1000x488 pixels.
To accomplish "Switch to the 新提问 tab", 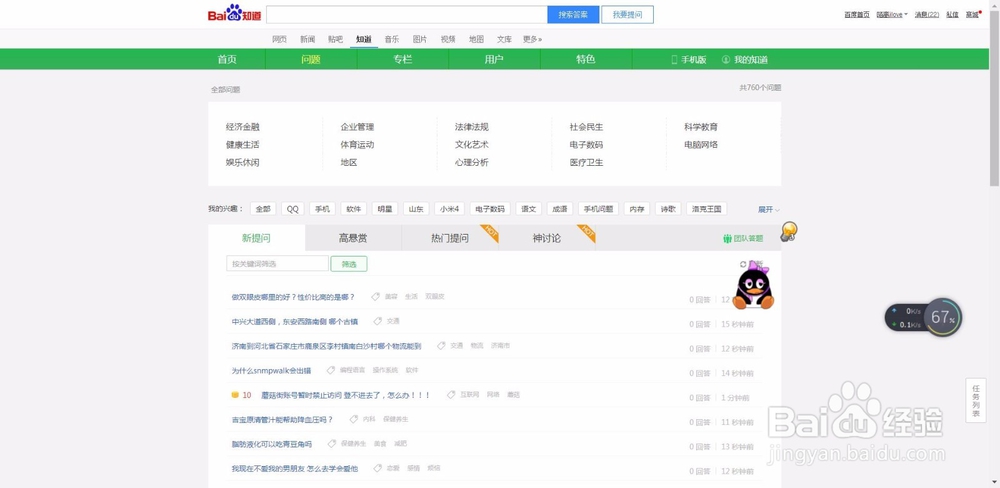I will pyautogui.click(x=256, y=238).
